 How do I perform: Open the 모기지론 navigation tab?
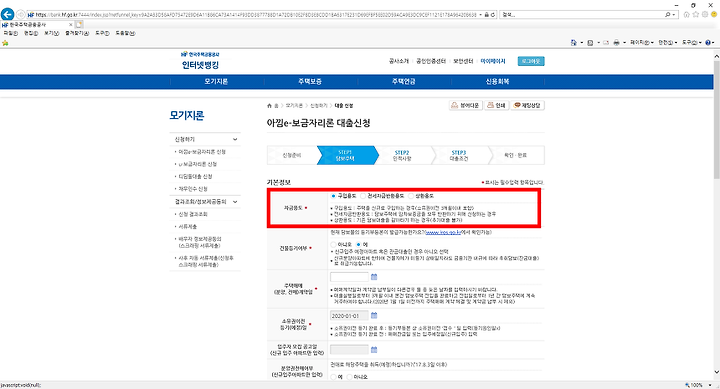[x=216, y=82]
